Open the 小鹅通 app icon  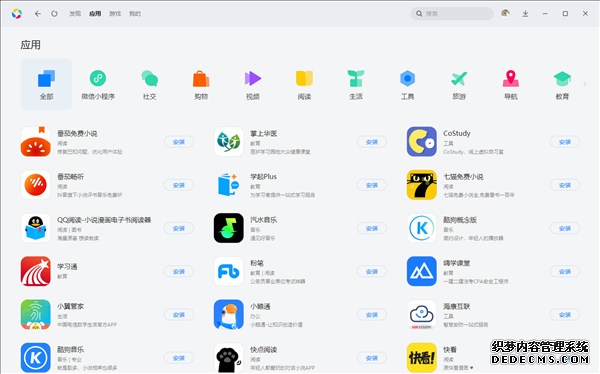tap(228, 315)
